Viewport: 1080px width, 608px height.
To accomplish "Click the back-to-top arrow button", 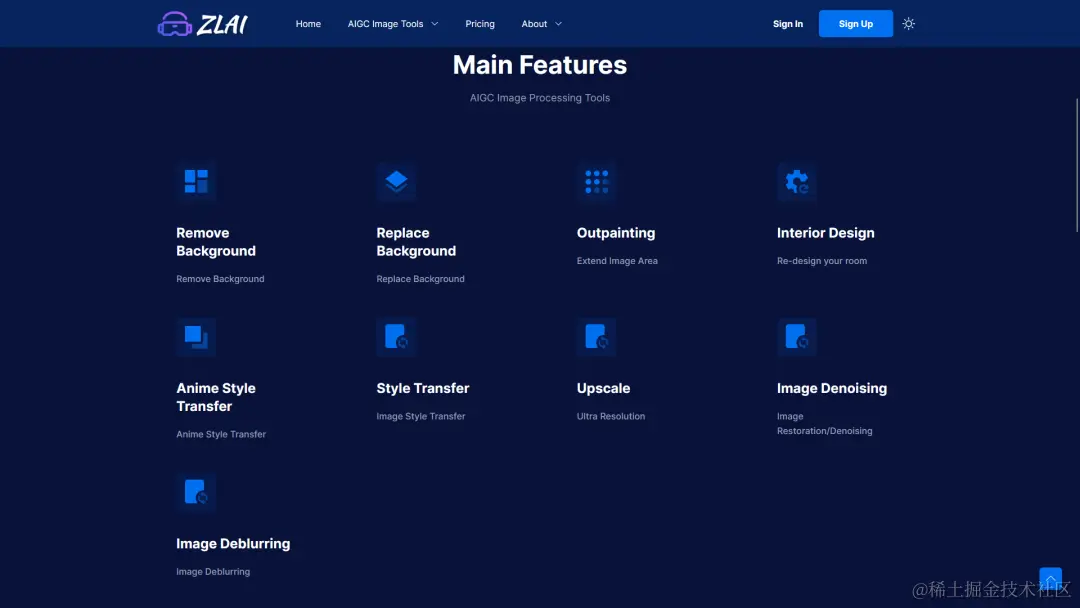I will 1050,578.
